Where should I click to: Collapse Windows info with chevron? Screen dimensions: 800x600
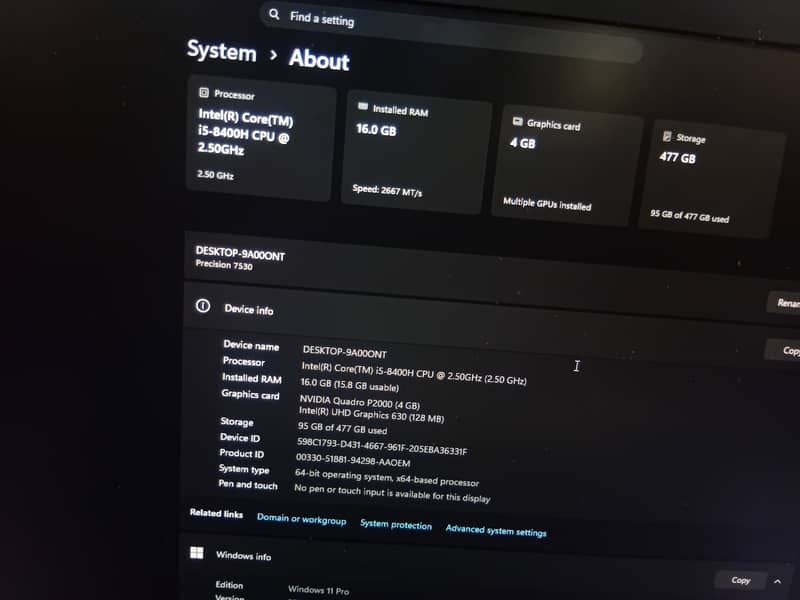(x=777, y=581)
